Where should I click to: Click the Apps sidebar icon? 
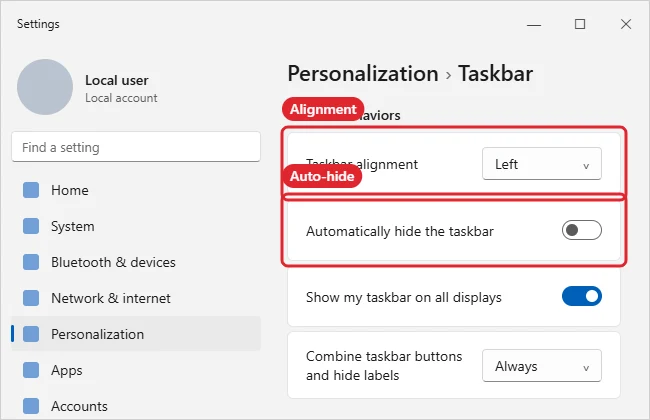coord(31,370)
